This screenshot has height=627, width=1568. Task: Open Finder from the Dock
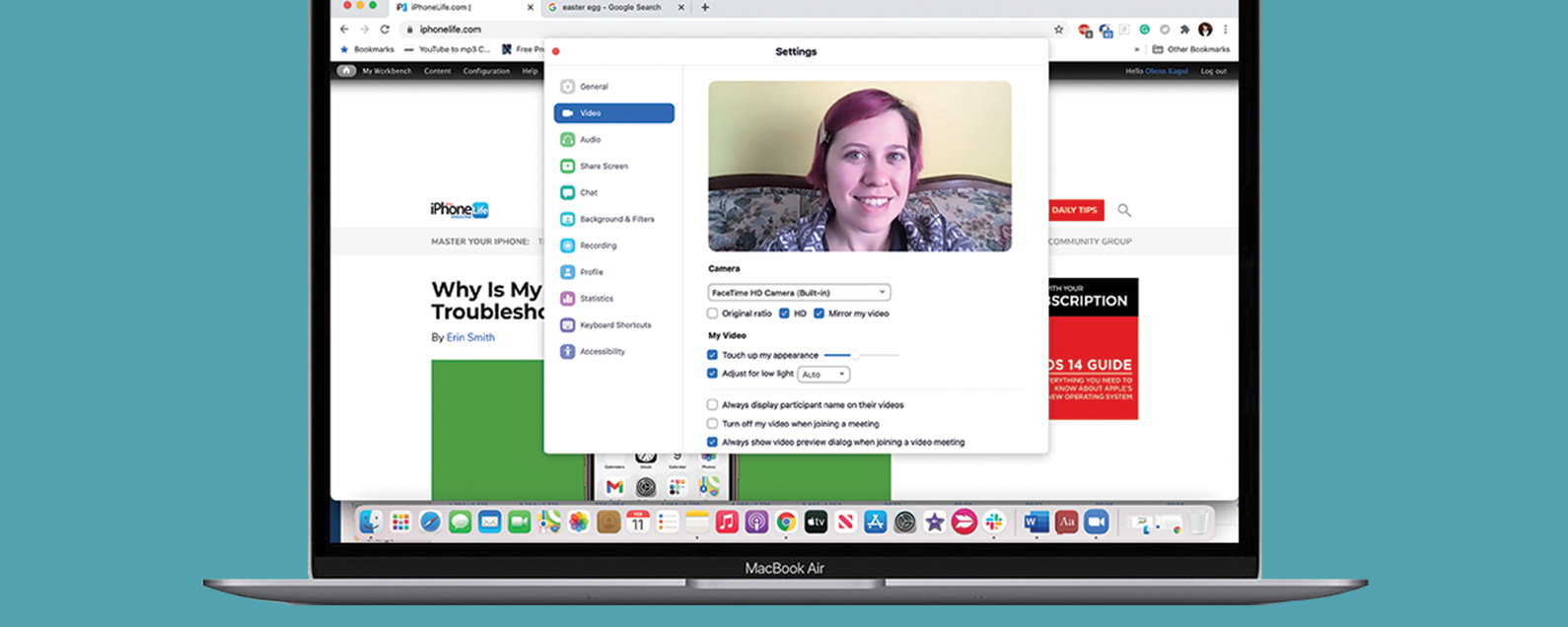tap(370, 522)
